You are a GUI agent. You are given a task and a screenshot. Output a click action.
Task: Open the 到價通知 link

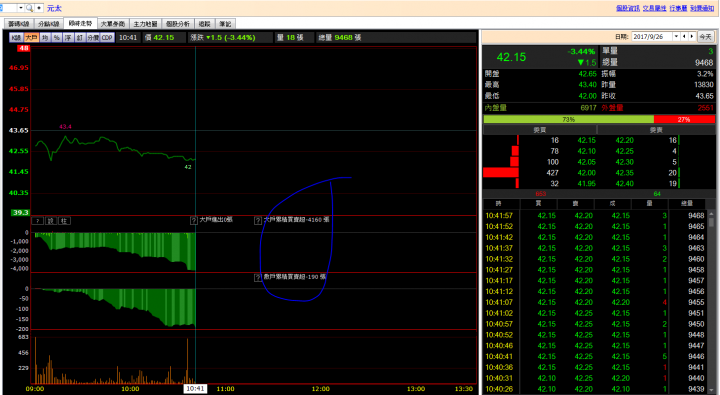tap(702, 8)
